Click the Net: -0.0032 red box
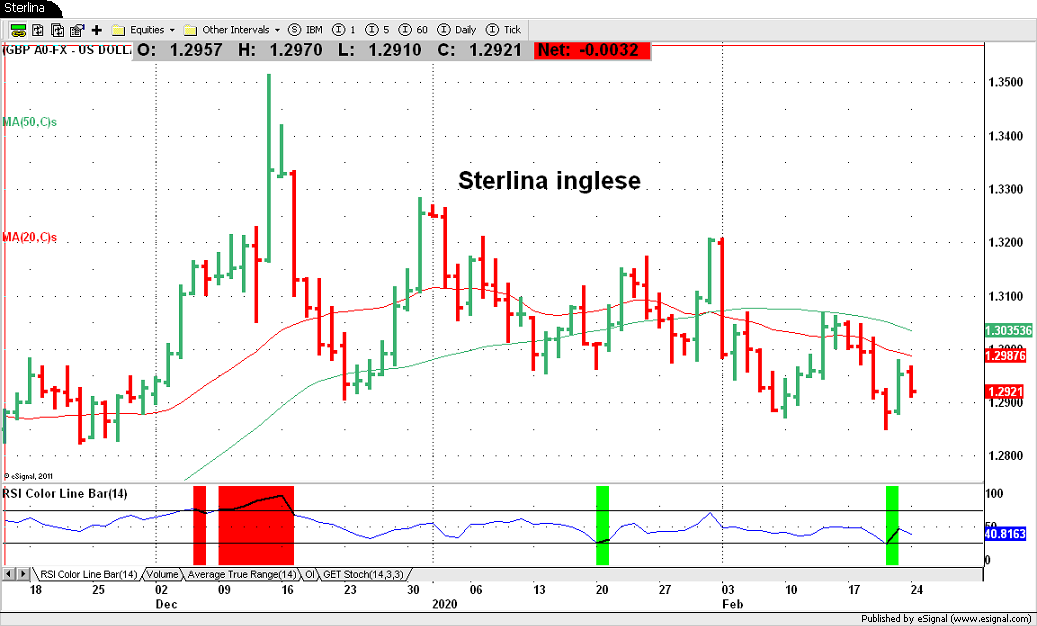The width and height of the screenshot is (1037, 626). 592,50
